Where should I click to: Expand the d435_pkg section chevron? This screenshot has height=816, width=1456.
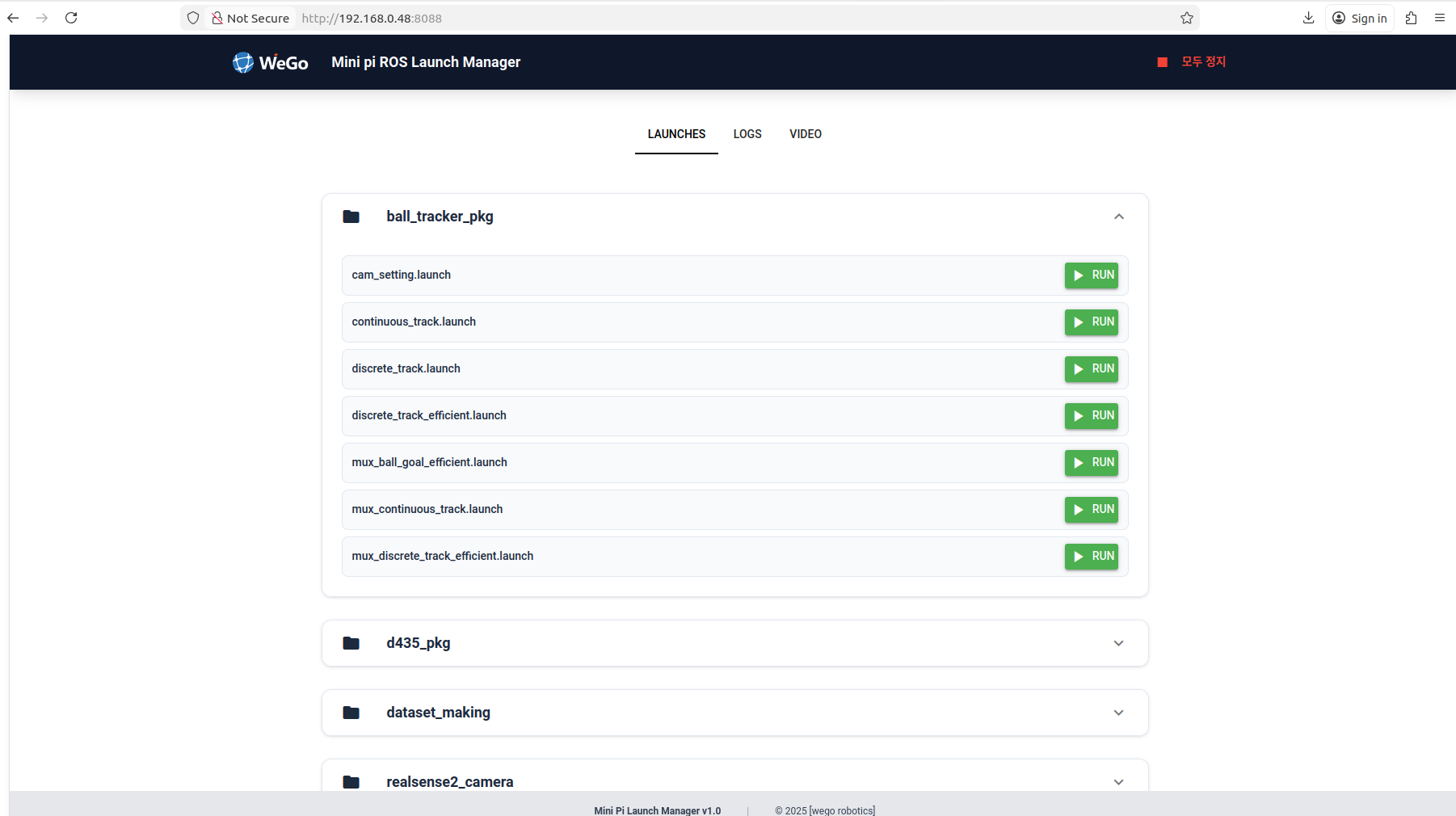pyautogui.click(x=1118, y=643)
